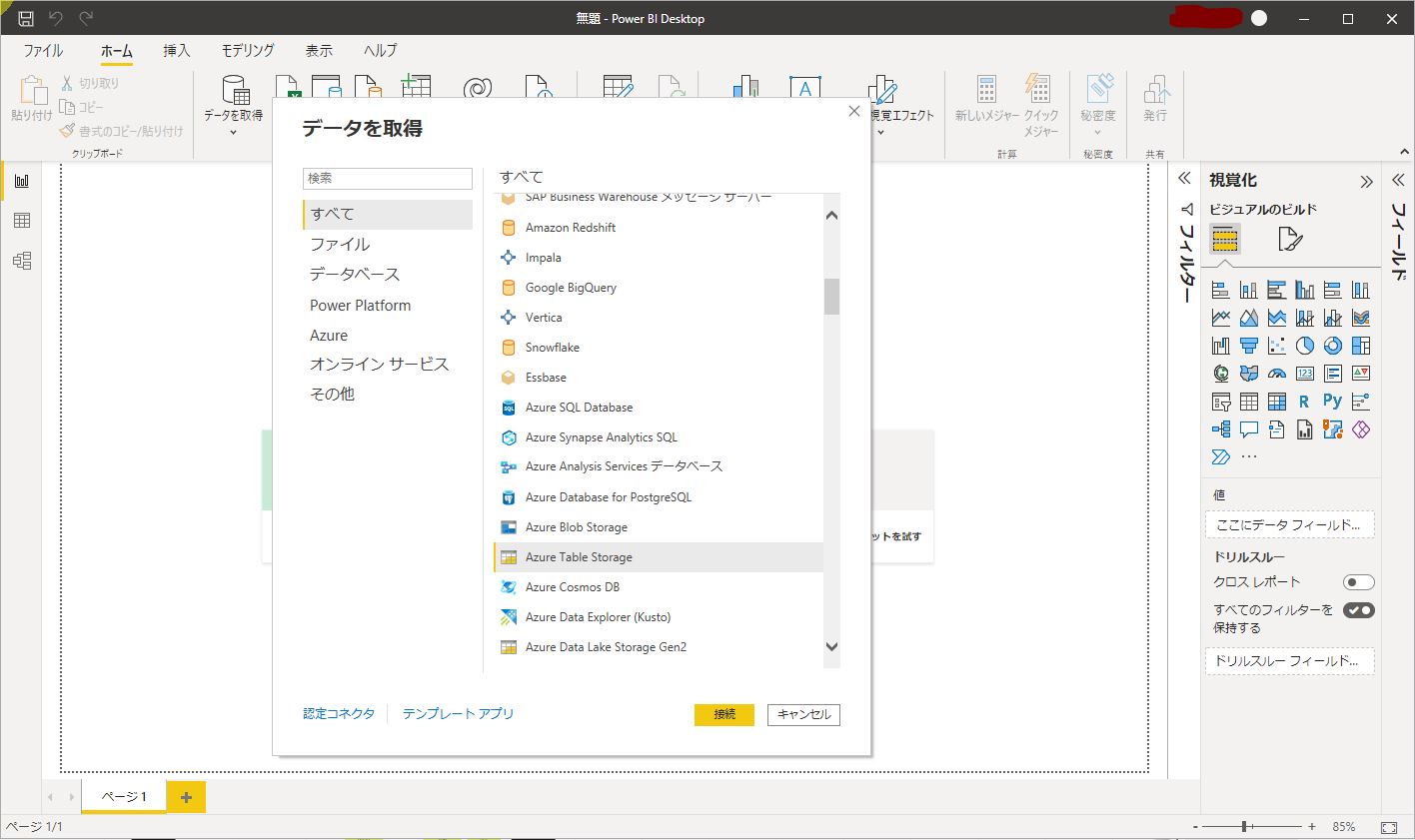Toggle すべてのフィルターを保持する switch
1415x840 pixels.
pos(1358,610)
